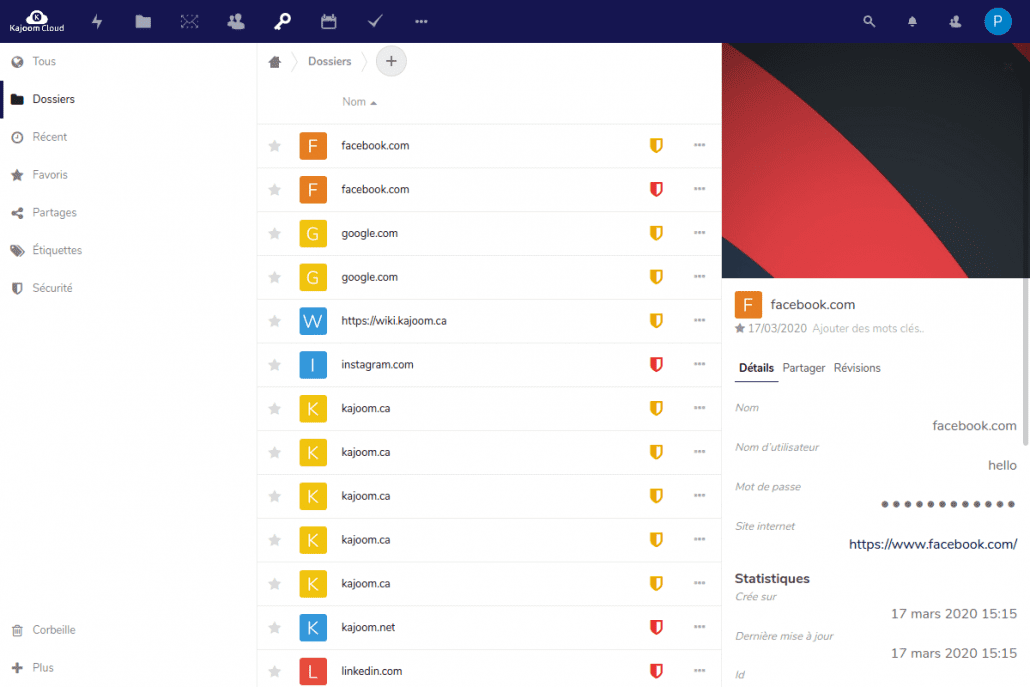Open actions menu for kajoom.net row

click(699, 627)
